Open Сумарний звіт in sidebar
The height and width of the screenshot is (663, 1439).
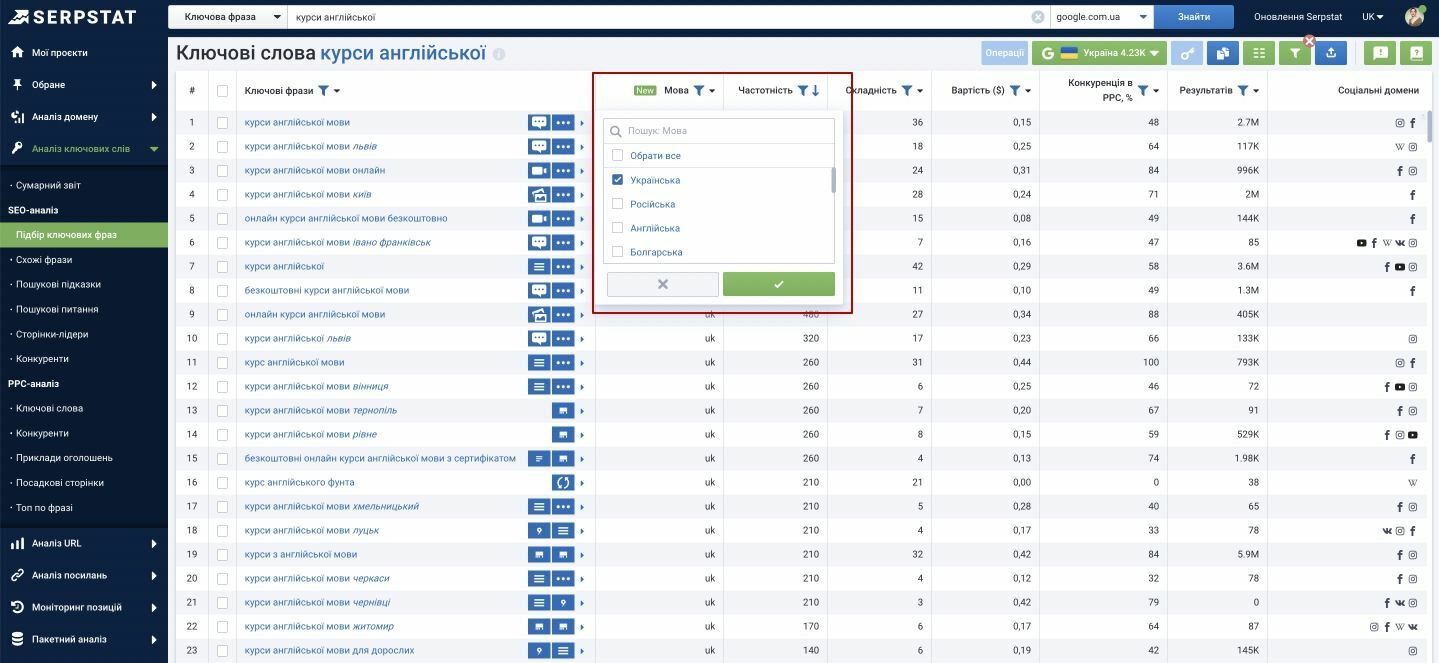48,185
